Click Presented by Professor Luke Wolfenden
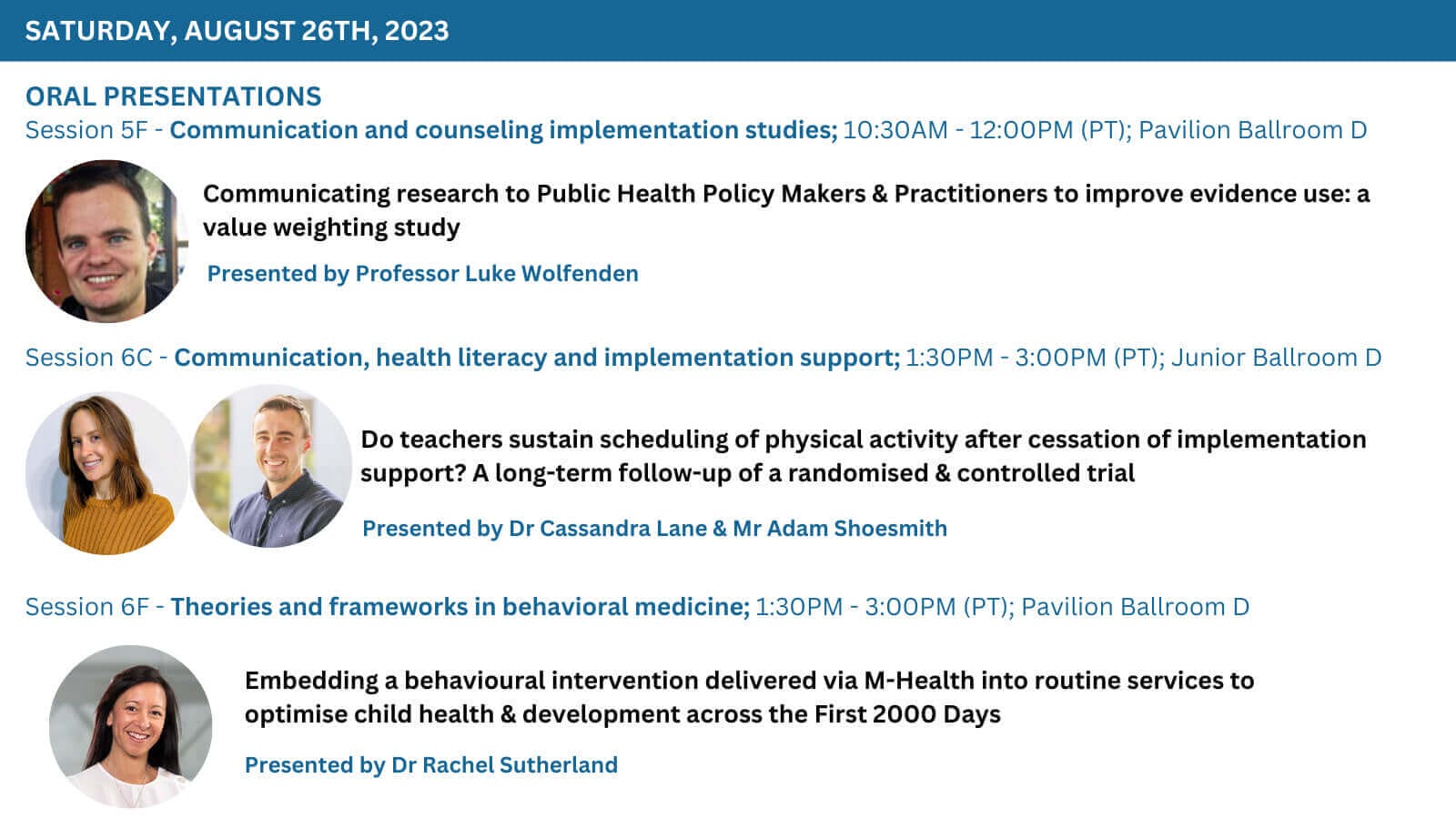Viewport: 1456px width, 819px height. 422,274
